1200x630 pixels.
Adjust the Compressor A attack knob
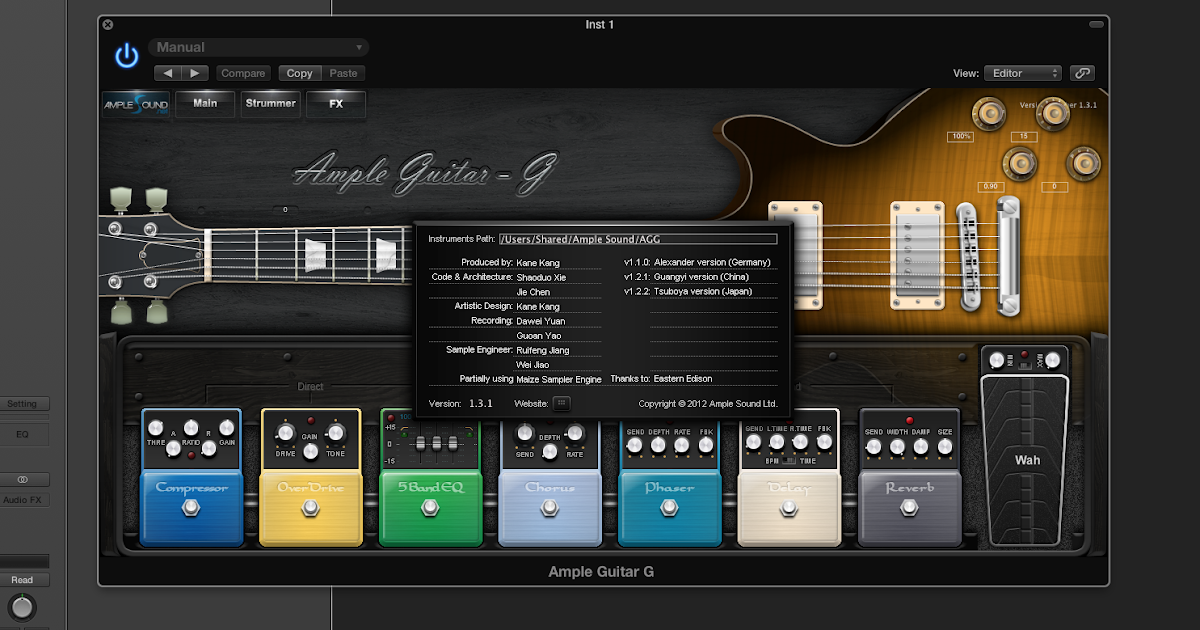click(172, 449)
